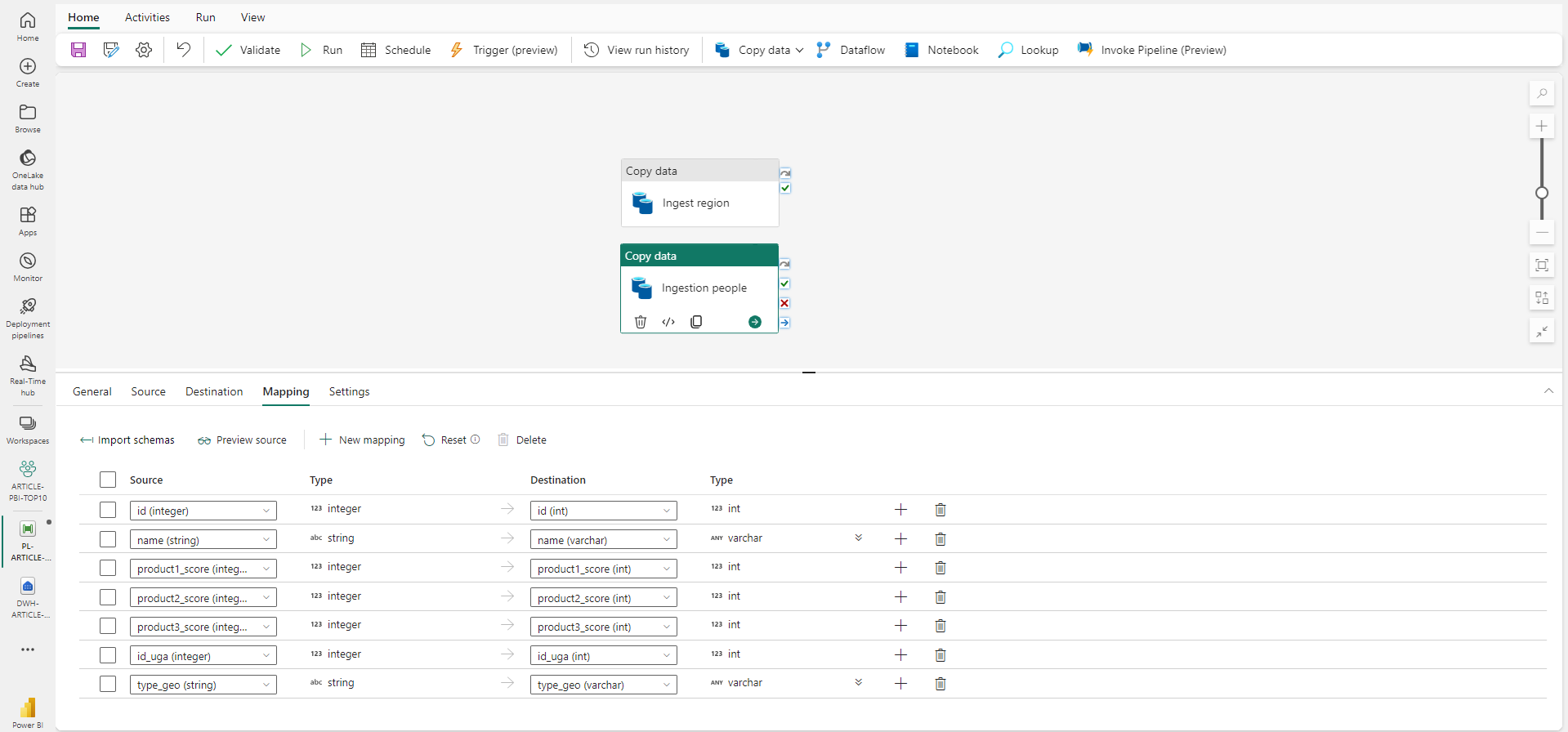Open Workspaces in the left sidebar

[28, 430]
